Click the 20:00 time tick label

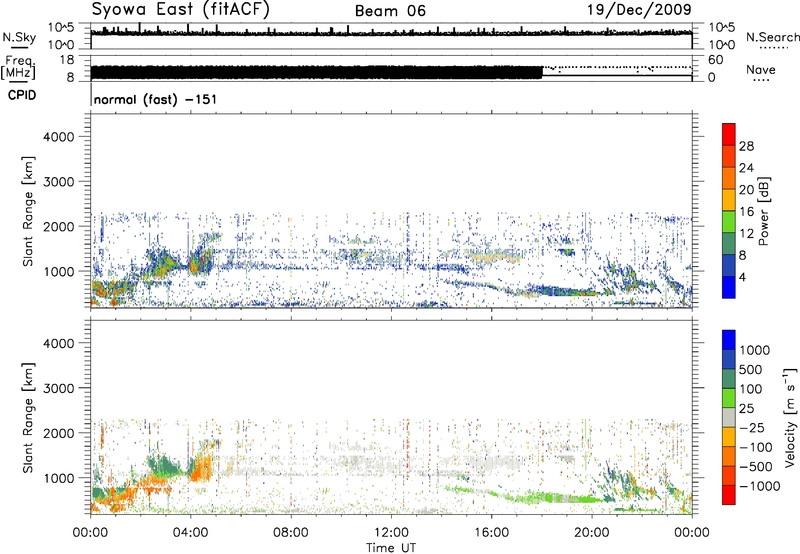pyautogui.click(x=592, y=533)
